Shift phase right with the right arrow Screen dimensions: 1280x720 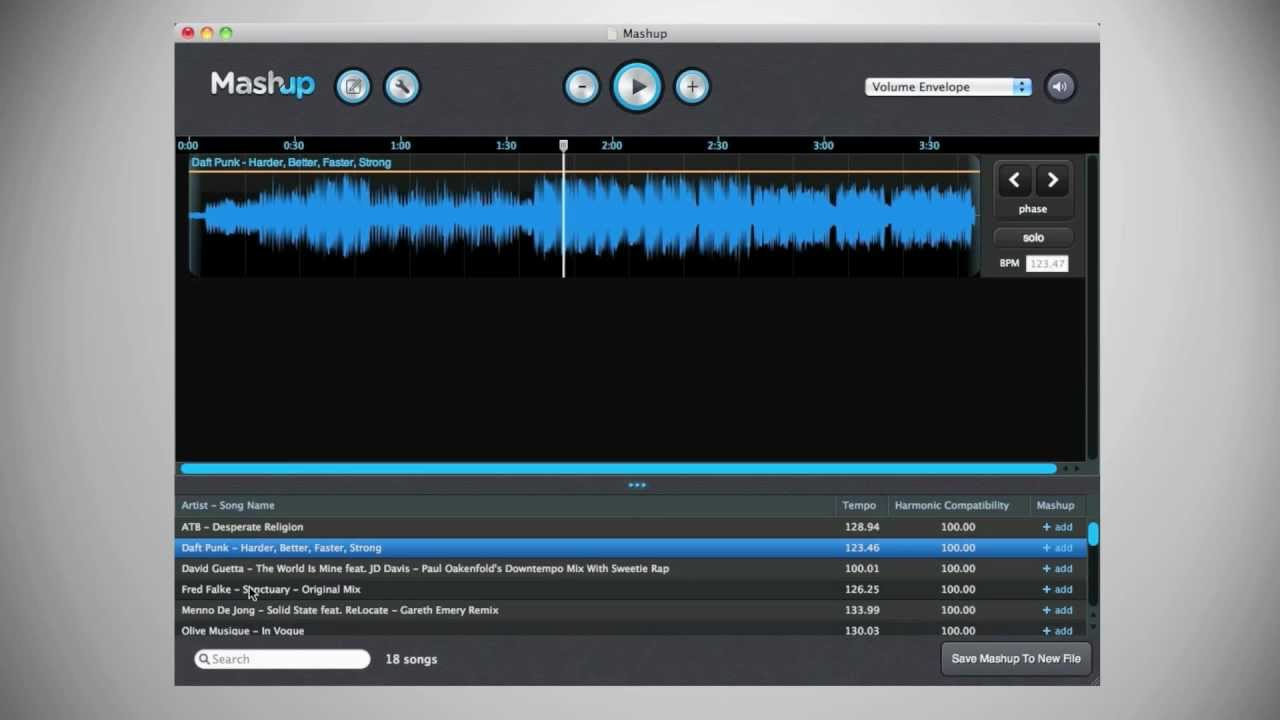tap(1052, 180)
